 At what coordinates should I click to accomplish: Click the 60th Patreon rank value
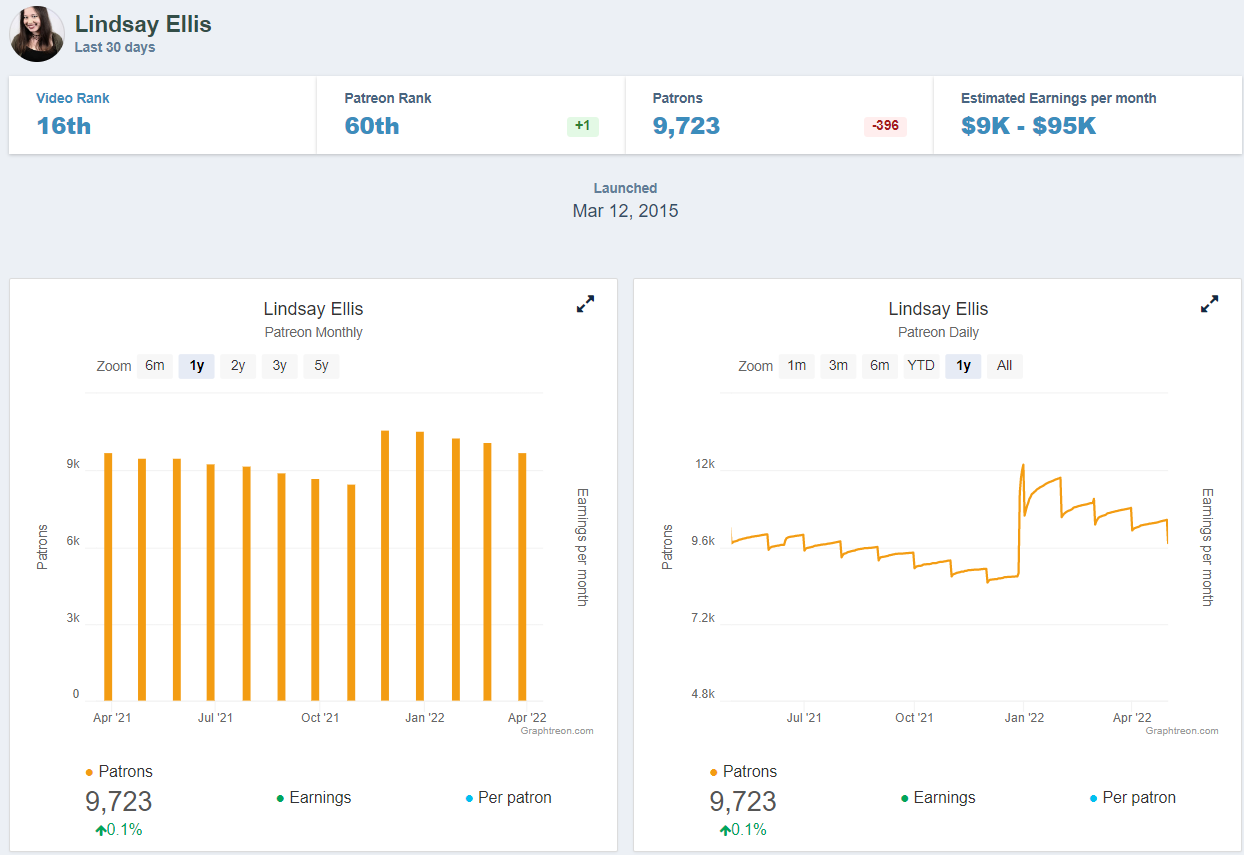click(372, 126)
